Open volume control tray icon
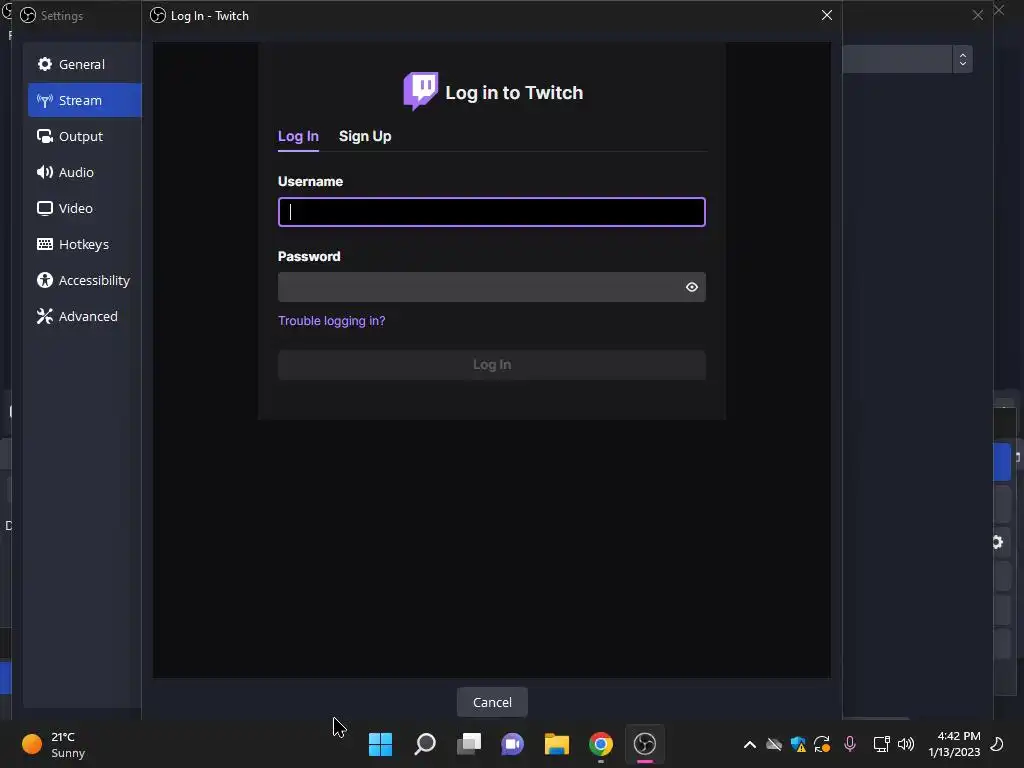 [x=906, y=744]
